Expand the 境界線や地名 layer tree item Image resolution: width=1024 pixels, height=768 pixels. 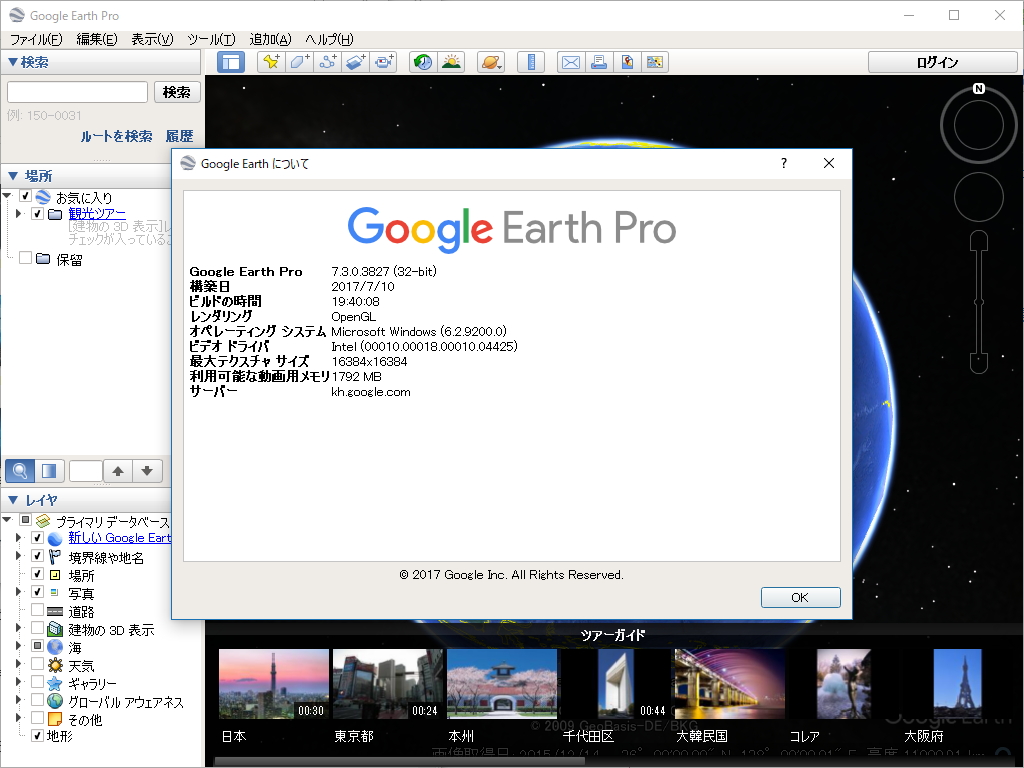(x=19, y=556)
